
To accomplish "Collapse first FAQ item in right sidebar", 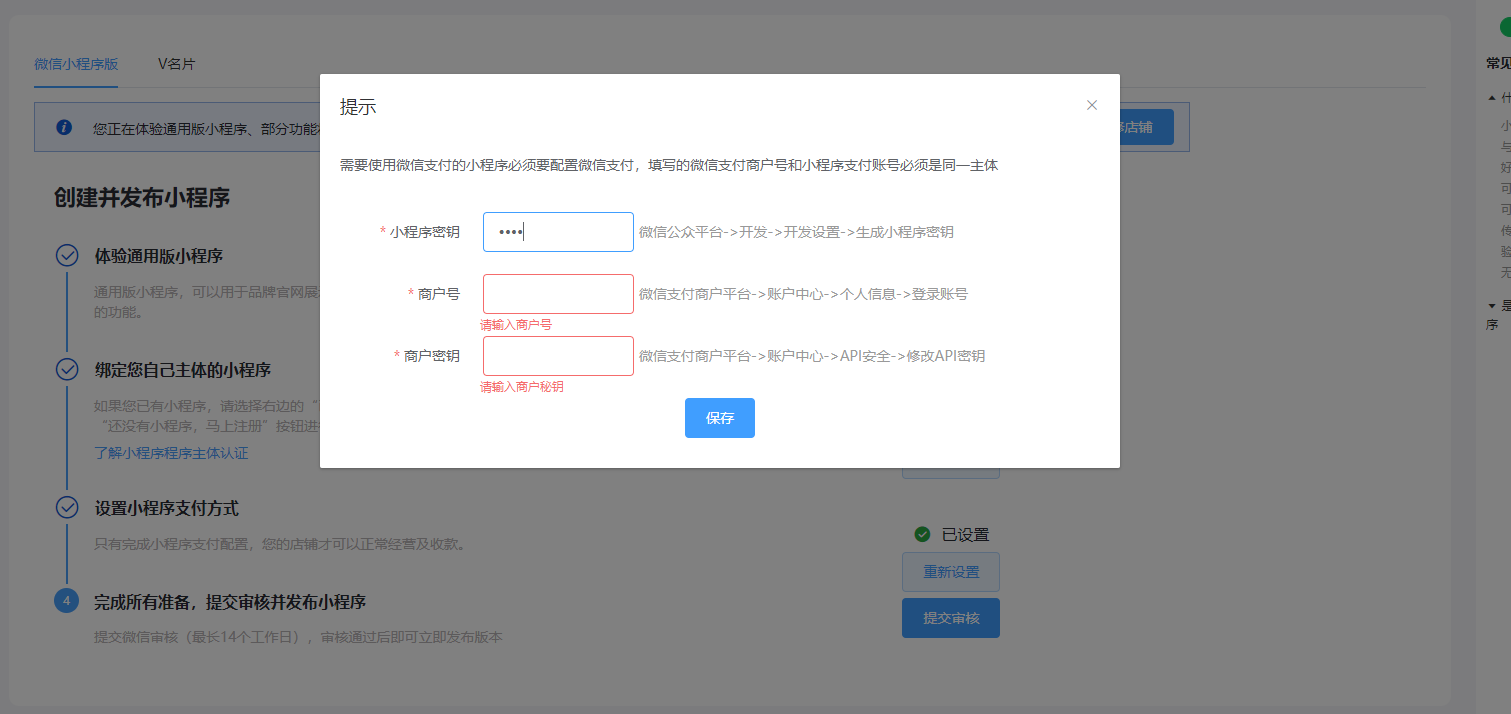I will pyautogui.click(x=1492, y=98).
